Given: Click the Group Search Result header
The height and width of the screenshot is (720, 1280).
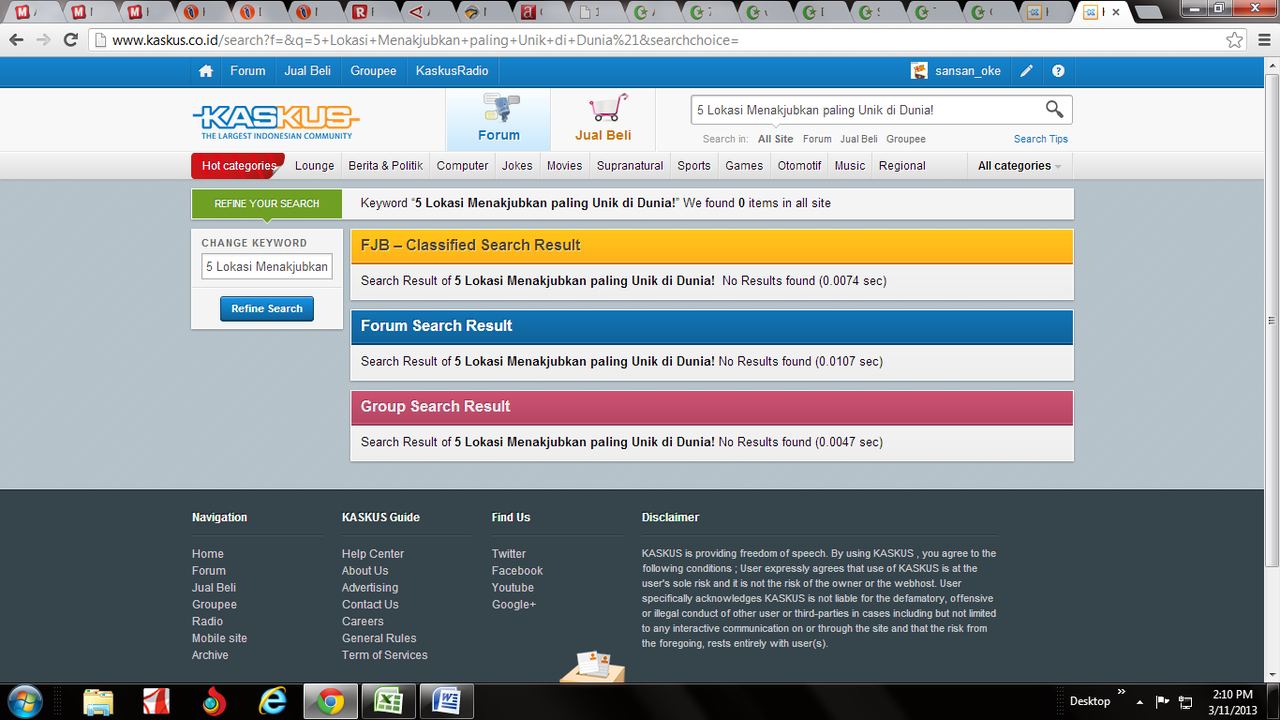Looking at the screenshot, I should pyautogui.click(x=712, y=407).
